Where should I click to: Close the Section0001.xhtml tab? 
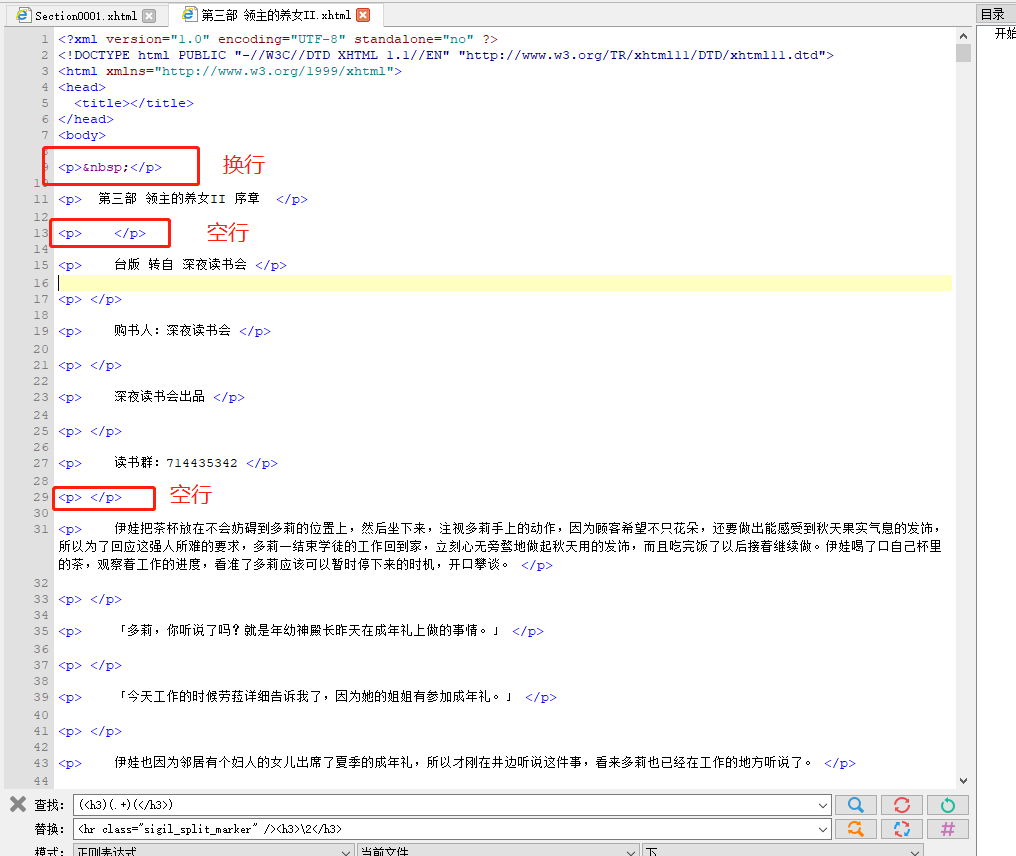click(149, 16)
